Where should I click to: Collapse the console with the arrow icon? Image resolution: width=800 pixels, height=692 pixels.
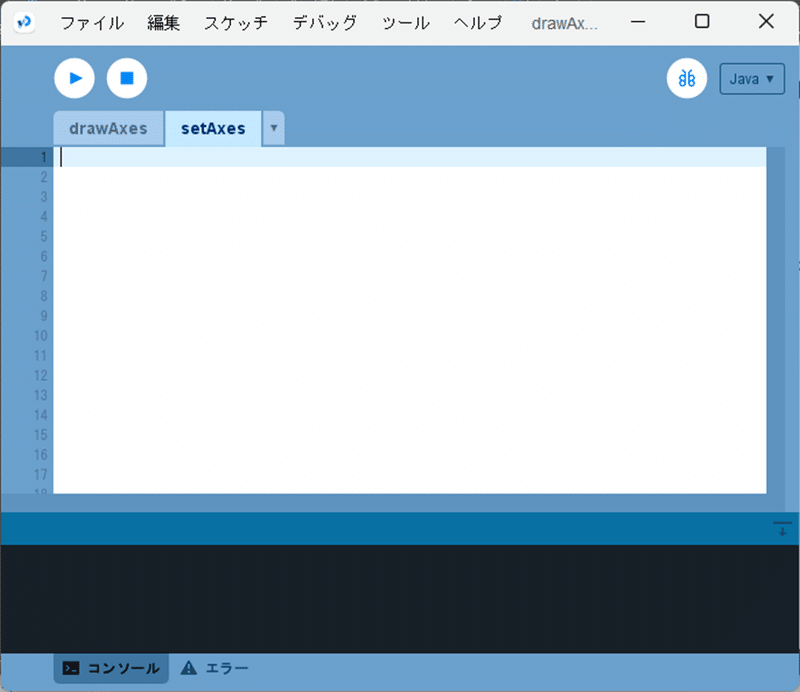click(782, 529)
